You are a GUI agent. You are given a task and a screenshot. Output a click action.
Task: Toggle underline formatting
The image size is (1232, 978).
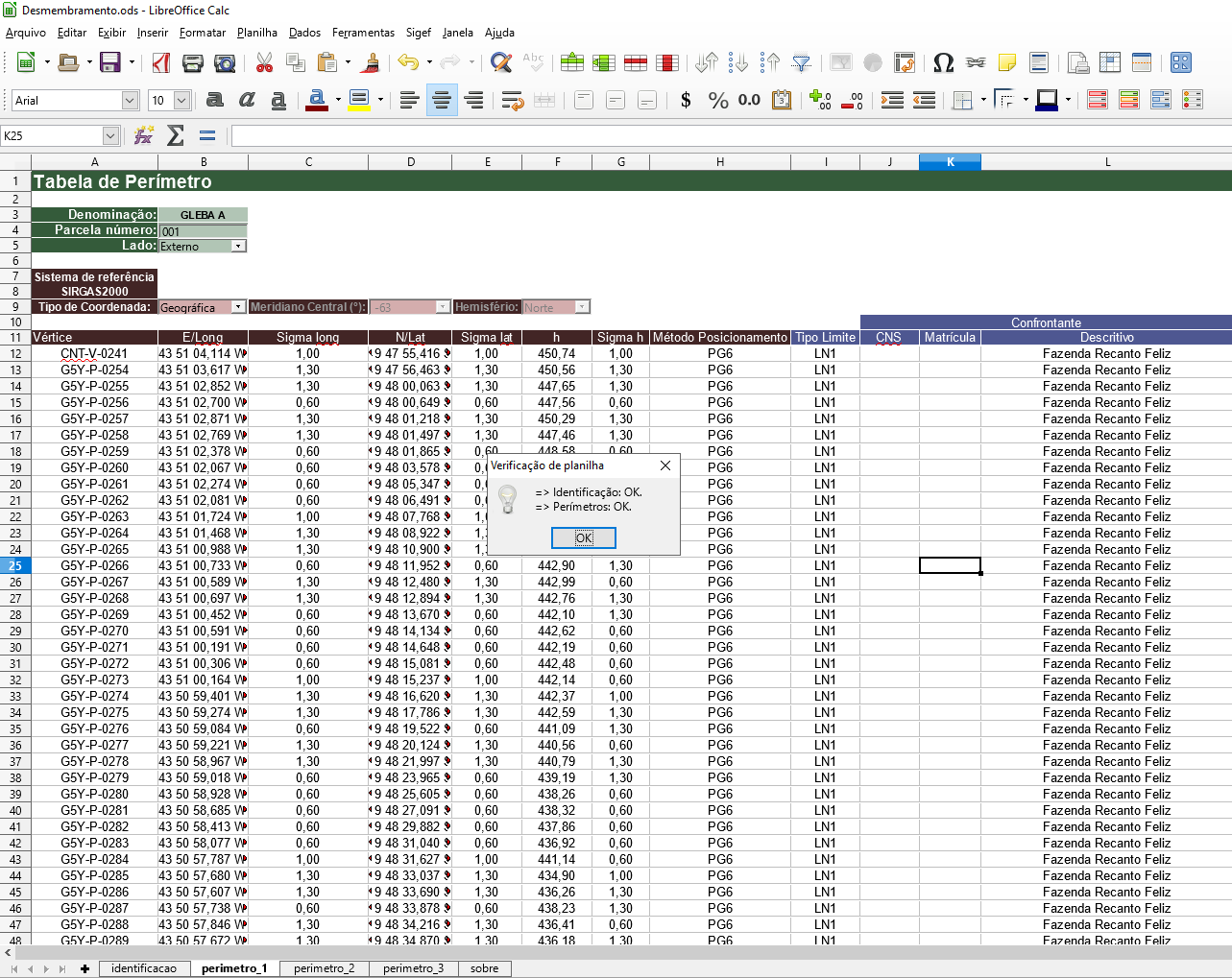[278, 100]
